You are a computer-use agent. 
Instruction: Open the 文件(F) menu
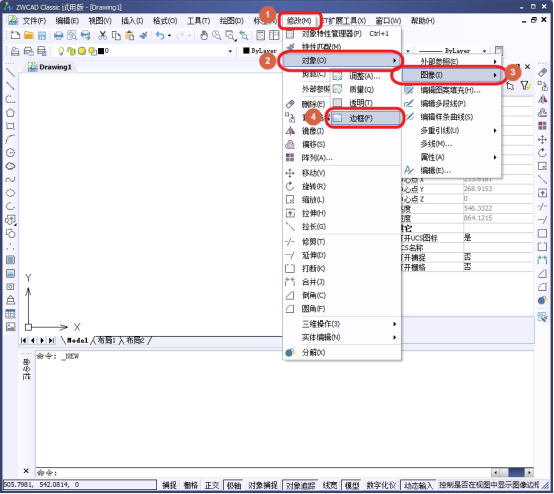[x=34, y=21]
